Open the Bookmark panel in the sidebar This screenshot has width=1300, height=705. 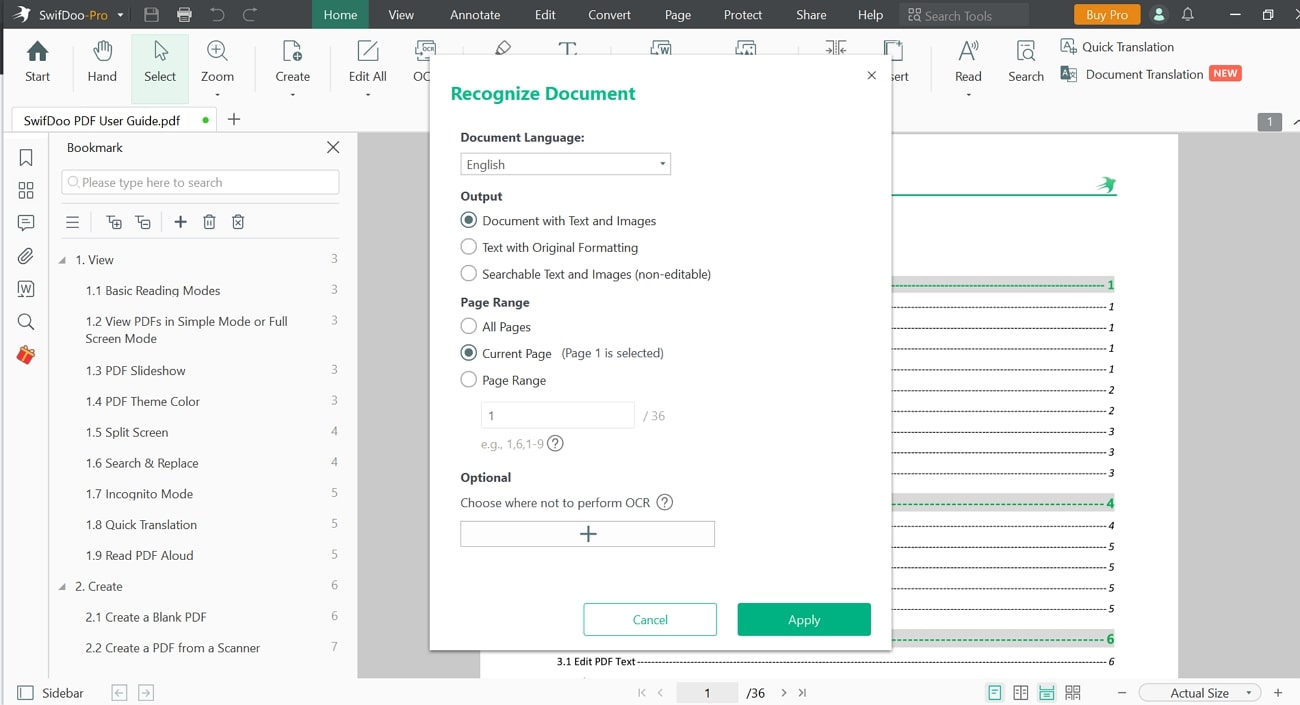tap(26, 157)
